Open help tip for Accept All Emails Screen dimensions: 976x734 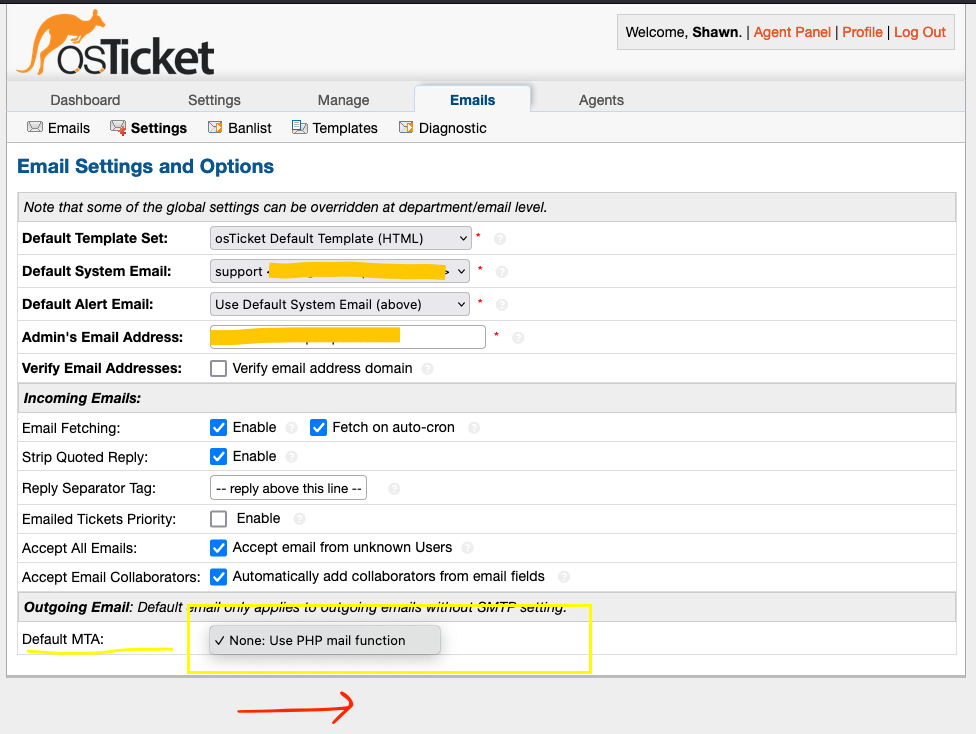467,548
